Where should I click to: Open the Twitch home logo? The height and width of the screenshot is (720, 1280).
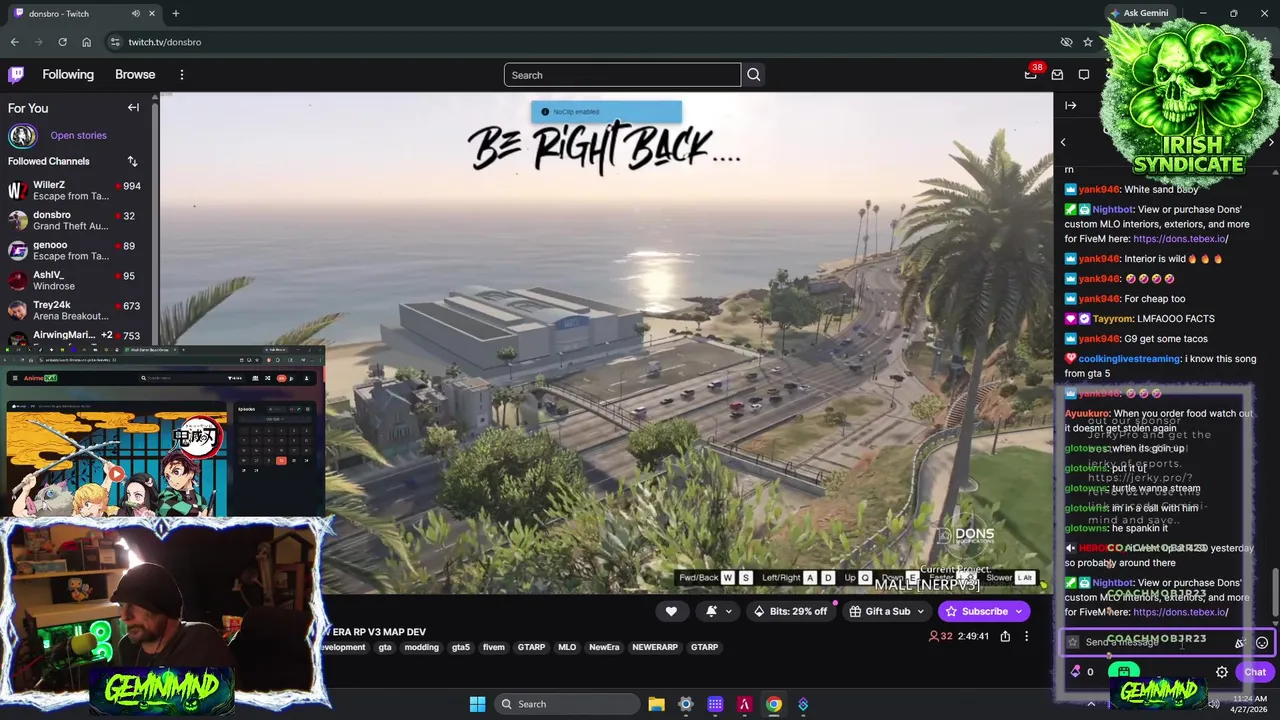(16, 74)
